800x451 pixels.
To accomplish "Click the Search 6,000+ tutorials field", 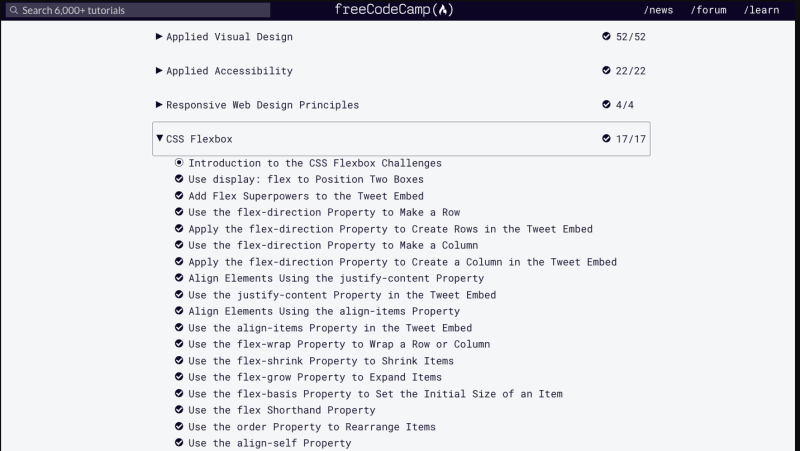I will (138, 10).
